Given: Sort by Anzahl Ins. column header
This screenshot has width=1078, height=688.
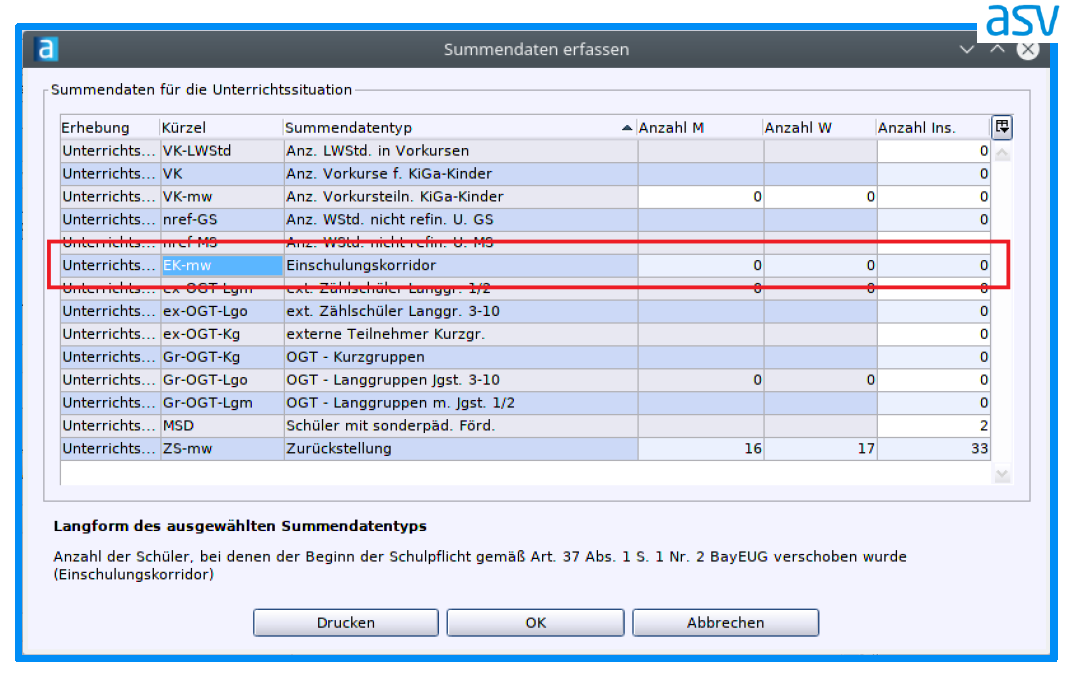Looking at the screenshot, I should pyautogui.click(x=934, y=128).
